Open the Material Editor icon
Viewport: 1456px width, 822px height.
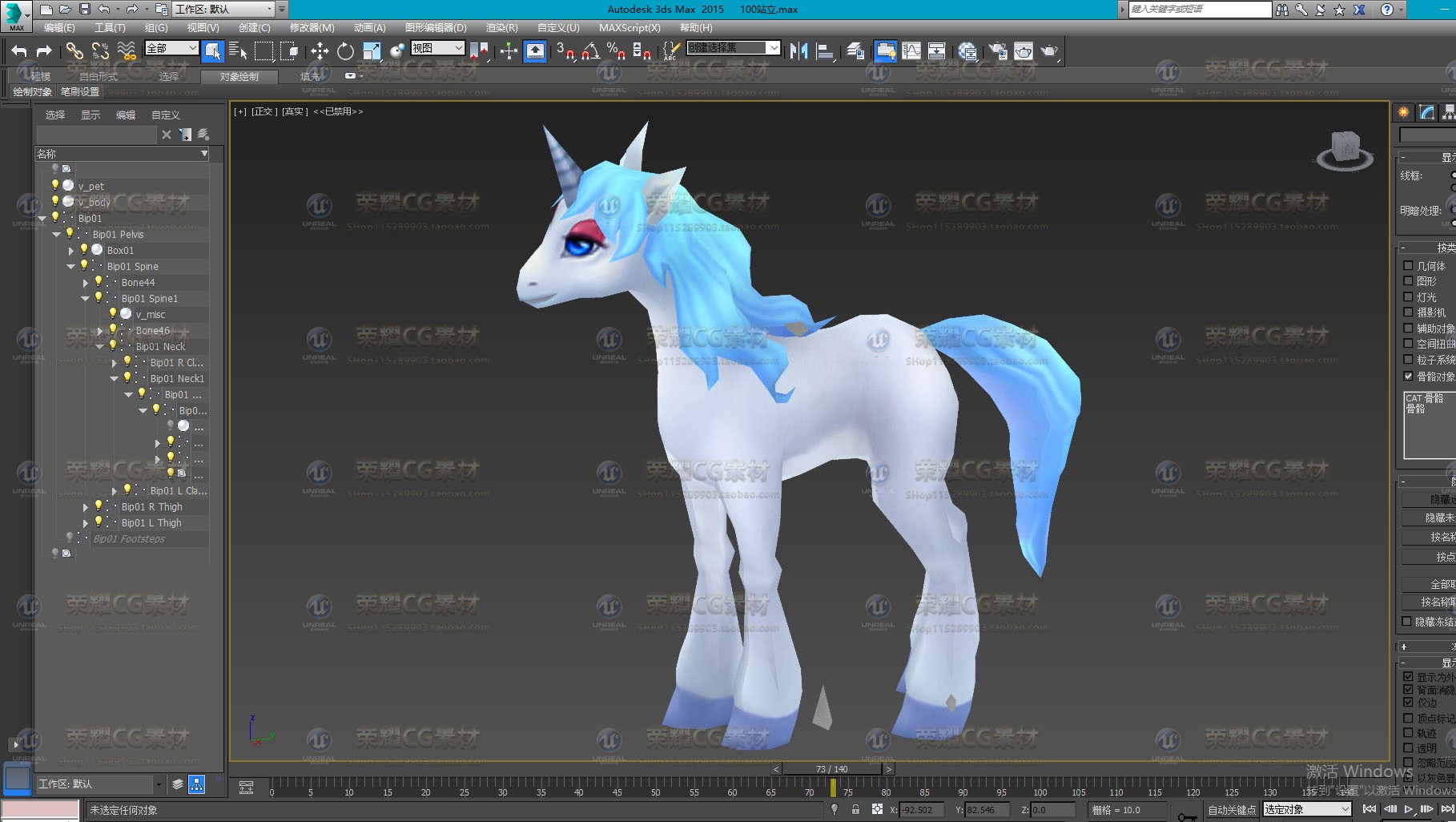(967, 51)
